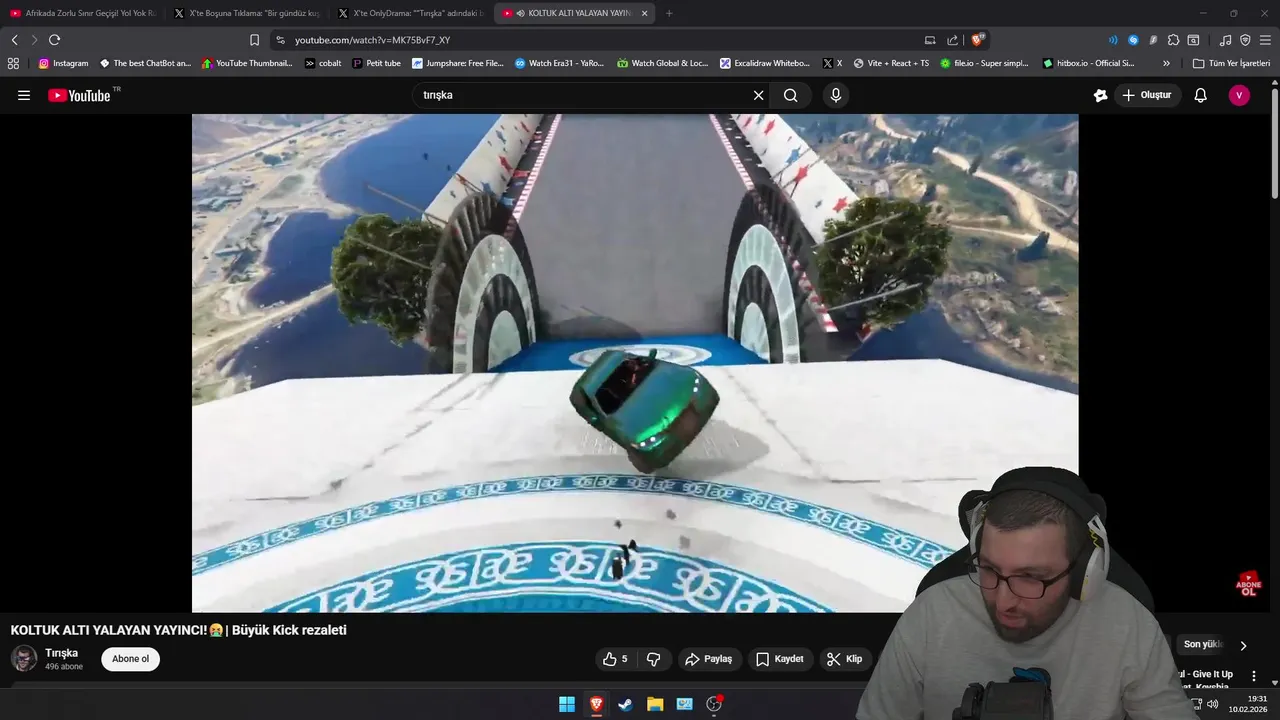Click the sidebar search panel icon

[x=1193, y=40]
